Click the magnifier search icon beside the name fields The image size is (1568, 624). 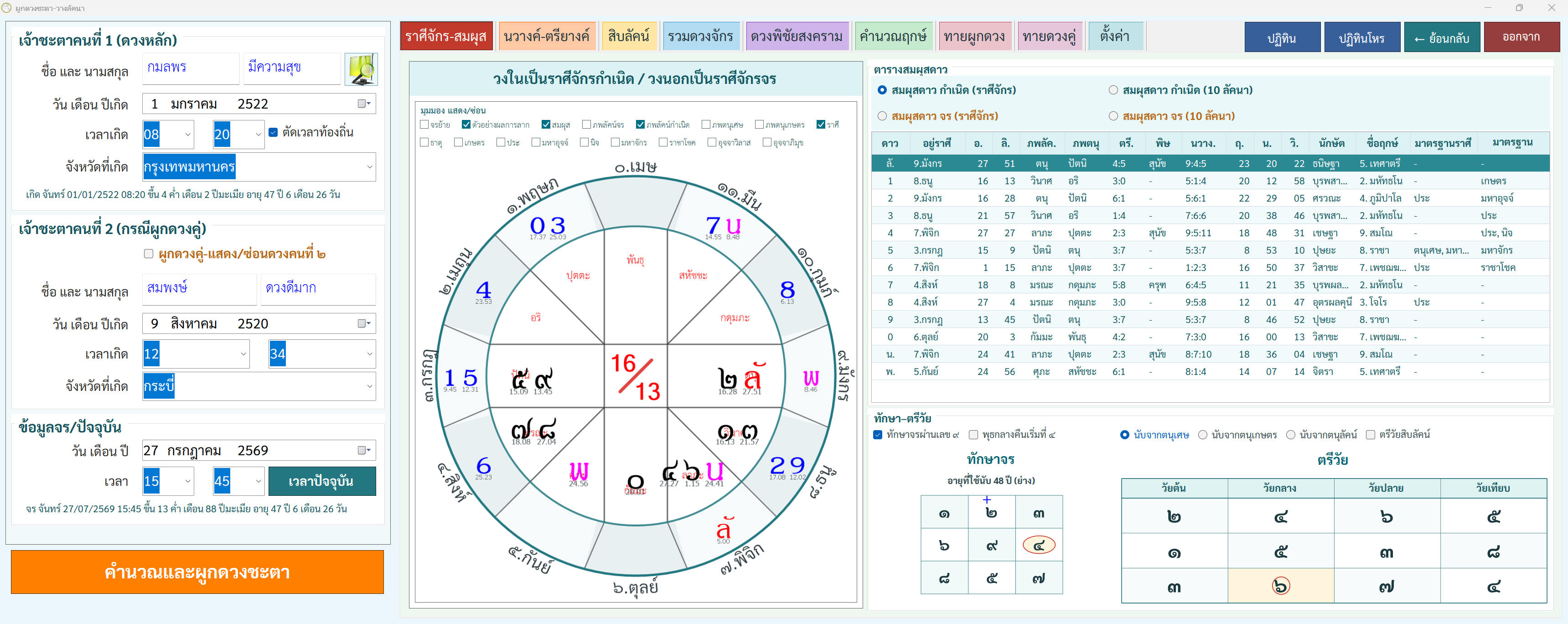(x=361, y=69)
